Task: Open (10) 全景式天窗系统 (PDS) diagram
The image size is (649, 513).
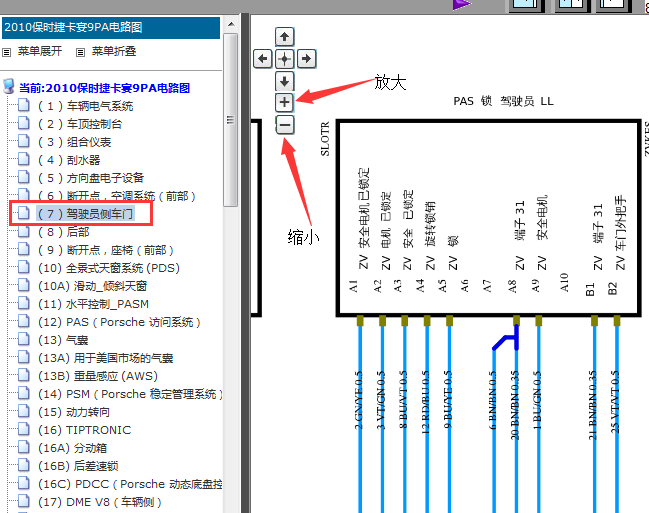Action: tap(109, 268)
